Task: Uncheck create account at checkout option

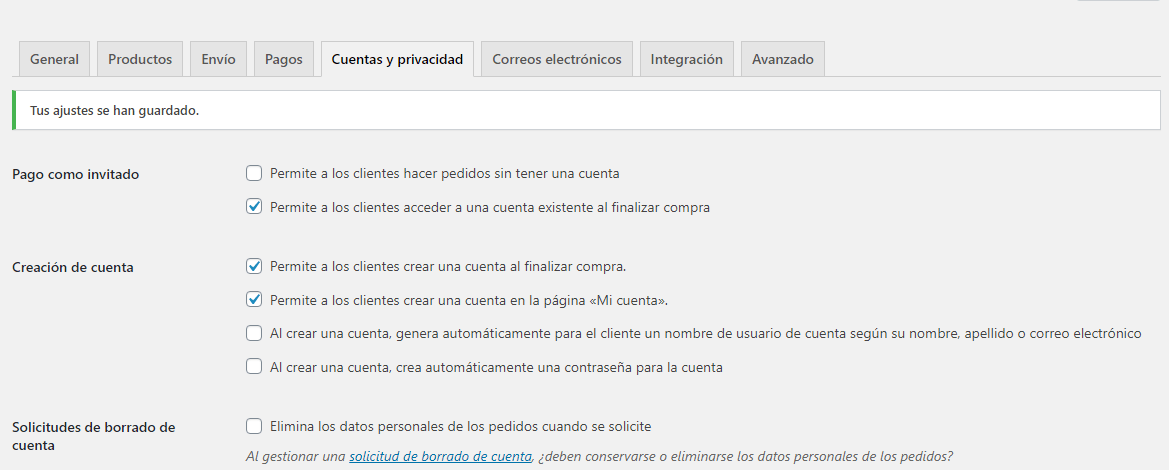Action: [x=254, y=266]
